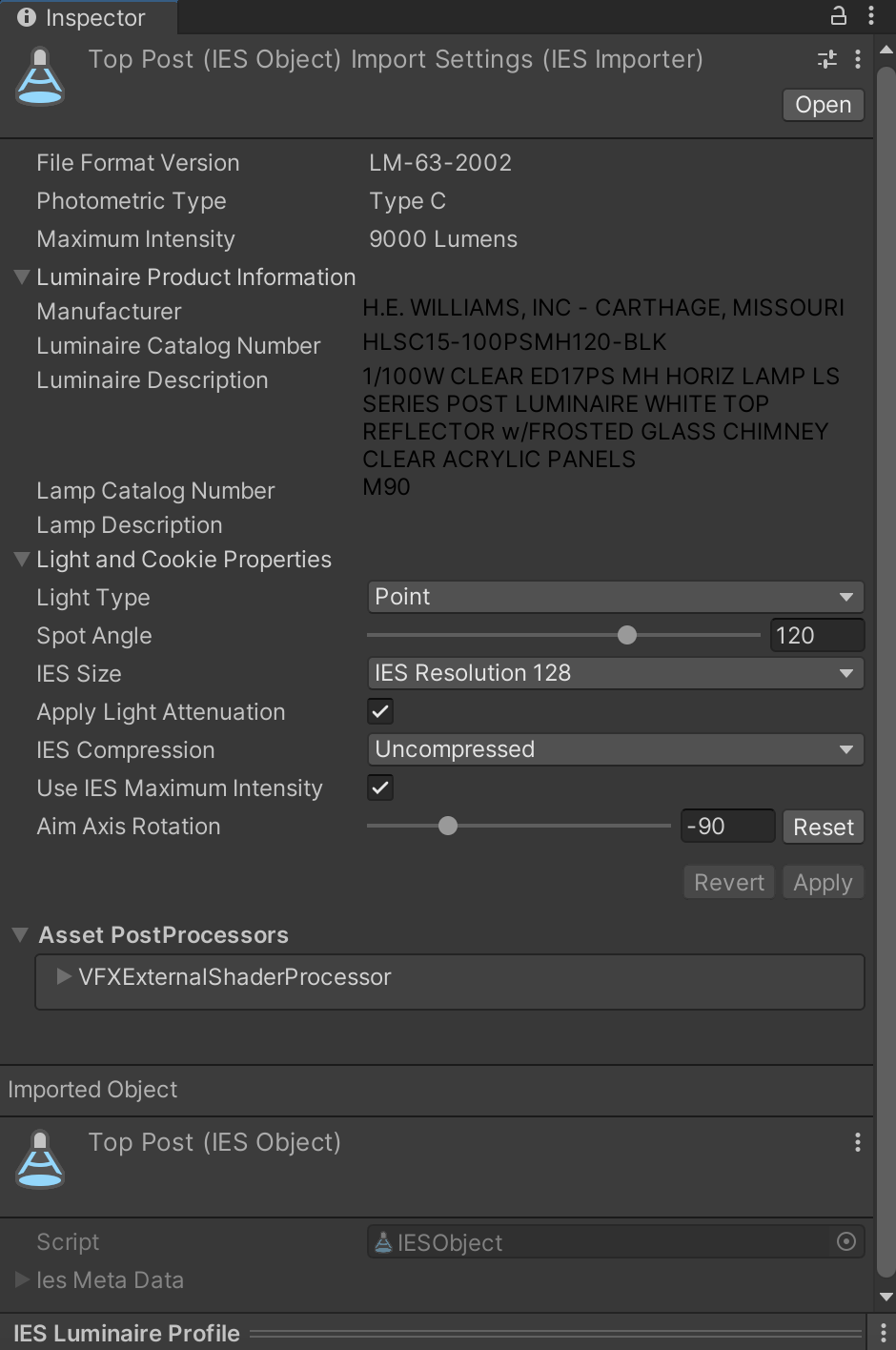Open the IES Luminaire Profile options menu
896x1350 pixels.
click(881, 1333)
